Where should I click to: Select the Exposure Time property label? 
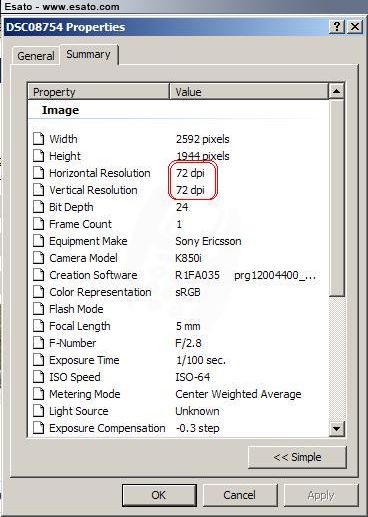coord(84,360)
